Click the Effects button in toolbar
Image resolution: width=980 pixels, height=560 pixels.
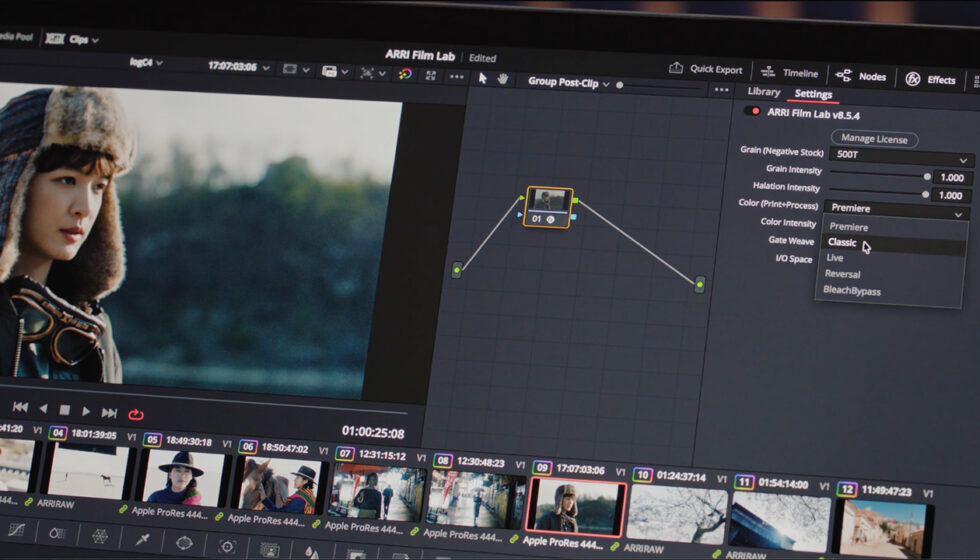coord(931,79)
